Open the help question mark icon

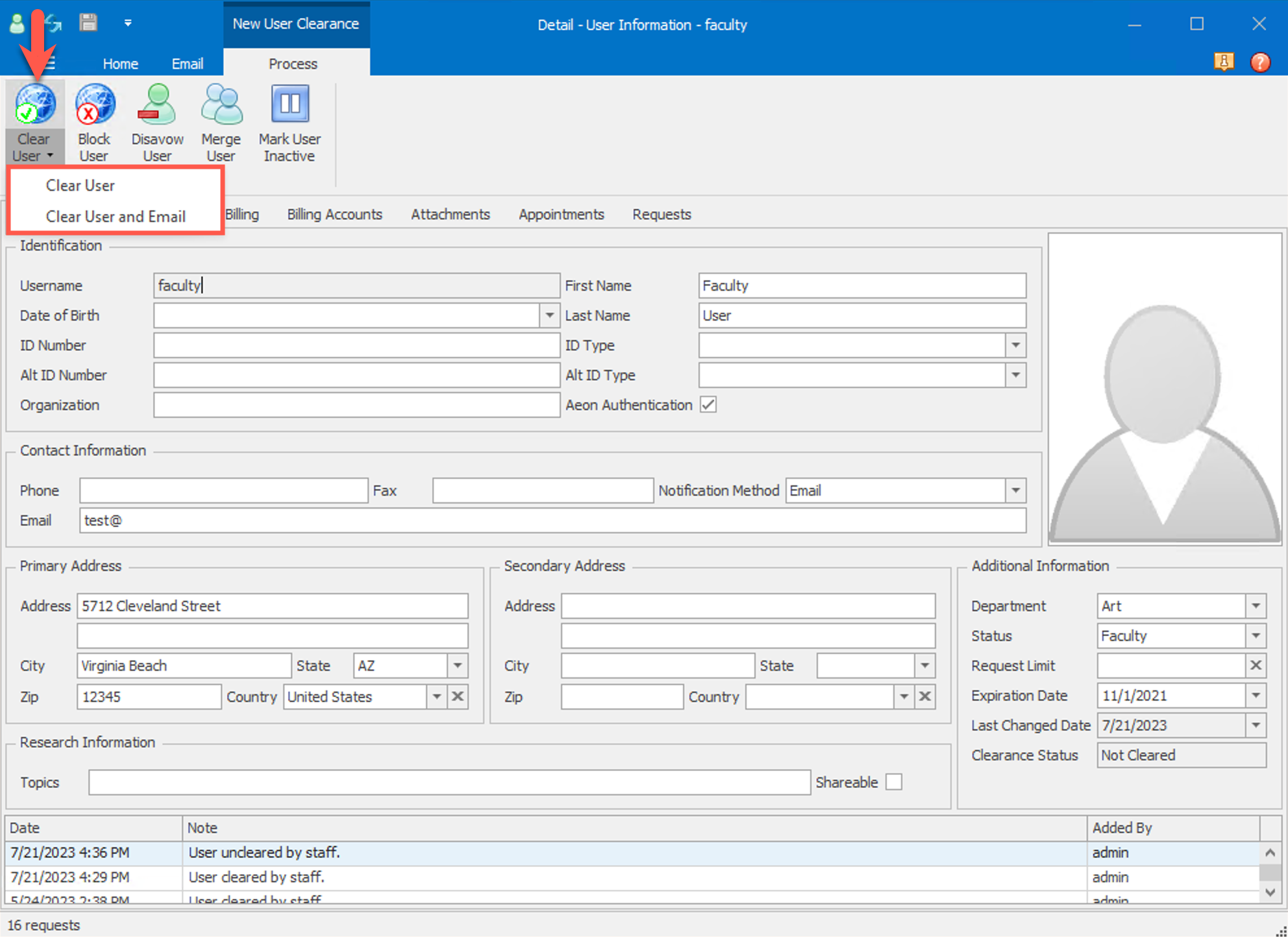tap(1260, 62)
